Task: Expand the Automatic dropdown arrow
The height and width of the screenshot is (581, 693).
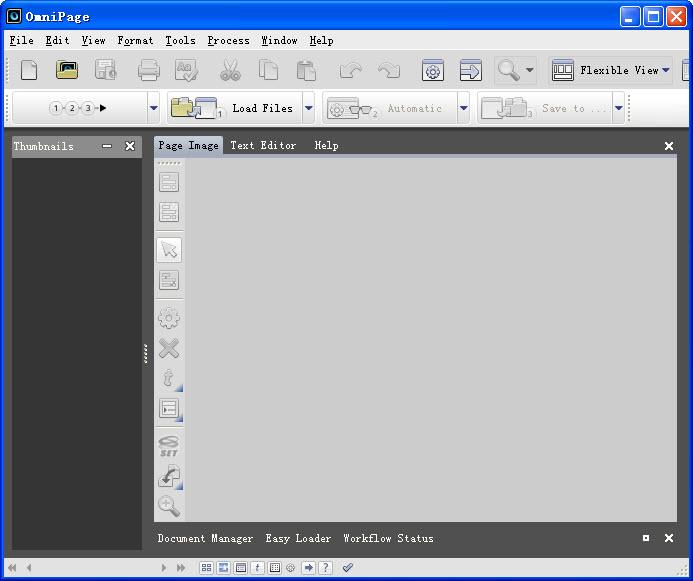Action: coord(464,108)
